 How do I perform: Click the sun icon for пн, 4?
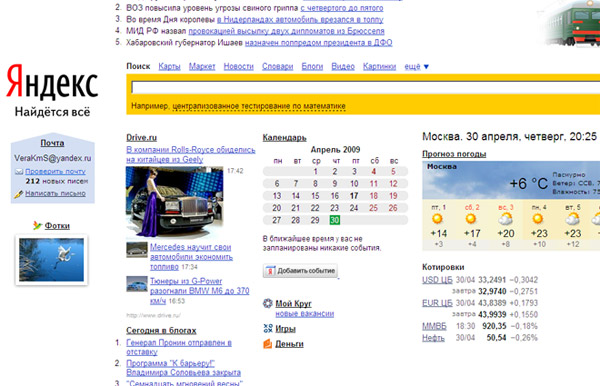pyautogui.click(x=538, y=219)
